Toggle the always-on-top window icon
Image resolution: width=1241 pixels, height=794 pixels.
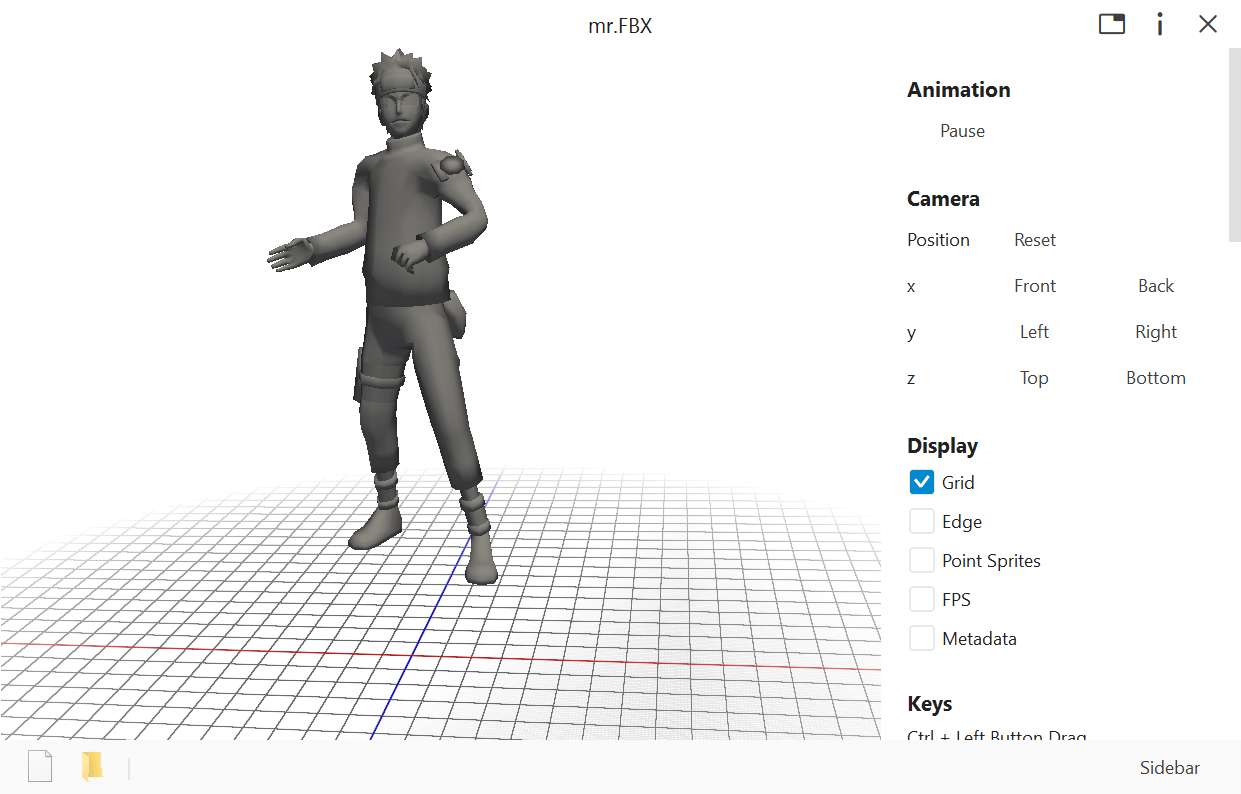(1112, 24)
